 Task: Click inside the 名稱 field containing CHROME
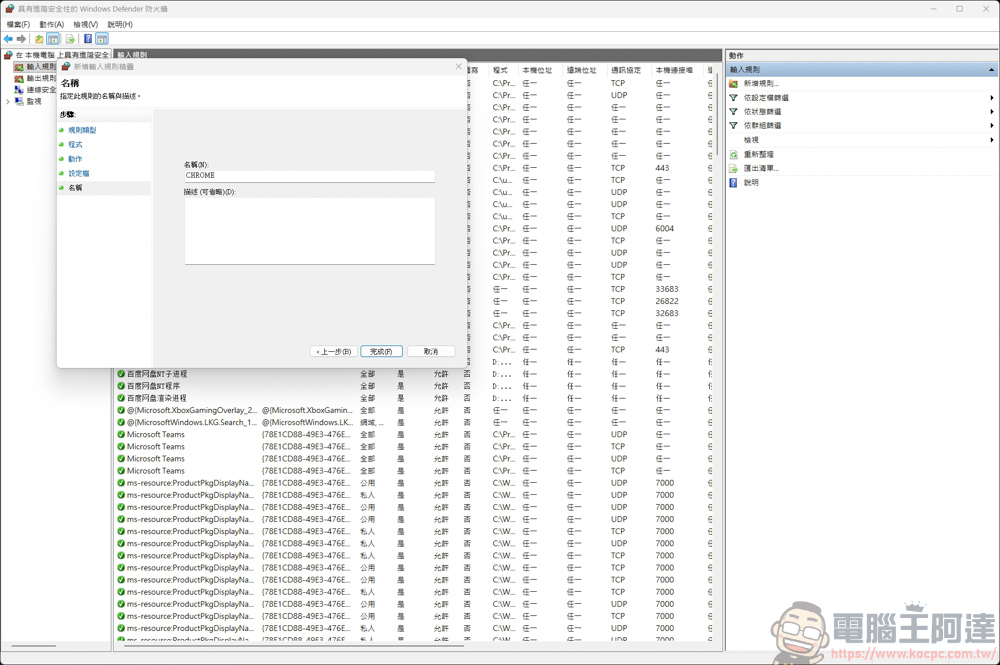(310, 177)
